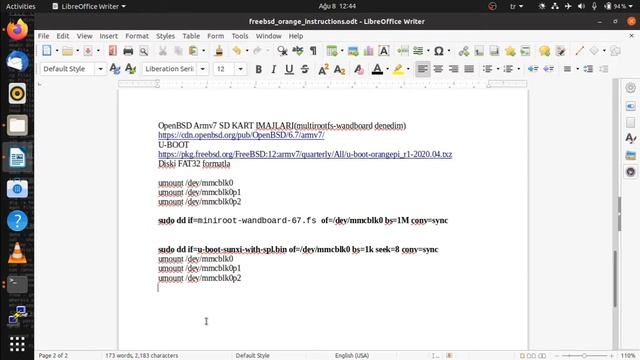This screenshot has height=360, width=640.
Task: Expand Paste options dropdown arrow
Action: click(204, 51)
